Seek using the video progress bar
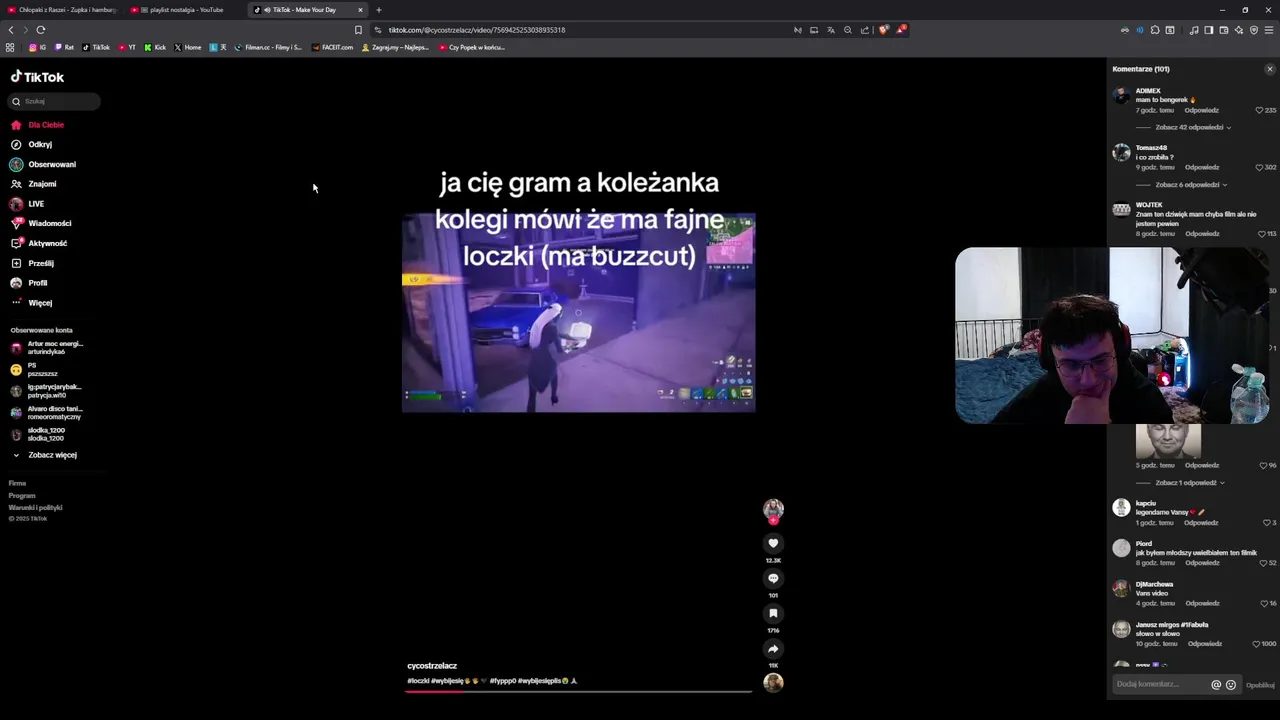The image size is (1280, 720). (579, 691)
